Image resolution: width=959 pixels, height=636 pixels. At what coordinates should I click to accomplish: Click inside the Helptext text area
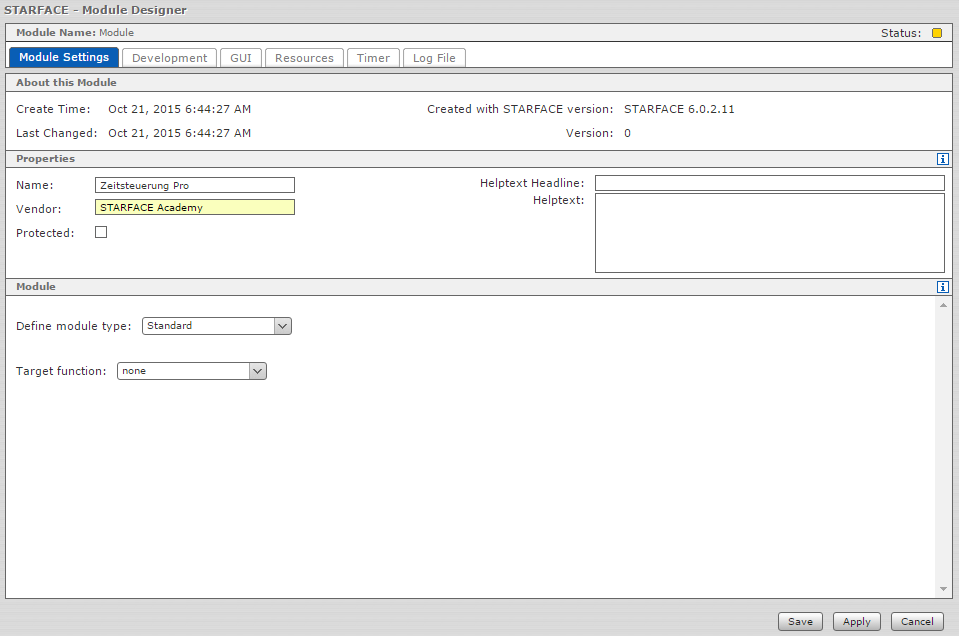[769, 233]
